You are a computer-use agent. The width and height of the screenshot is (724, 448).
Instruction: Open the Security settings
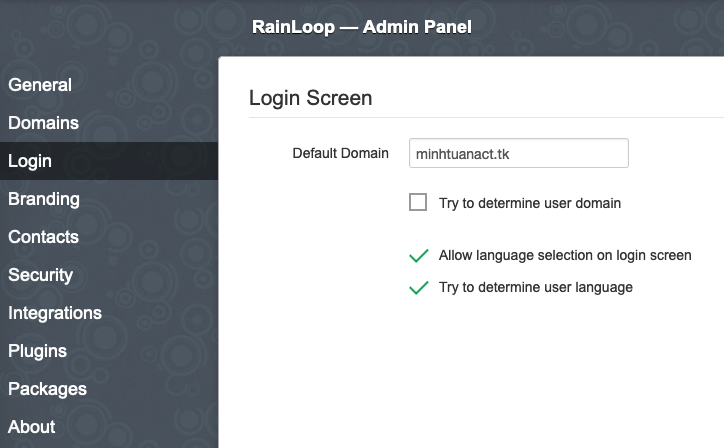click(40, 275)
